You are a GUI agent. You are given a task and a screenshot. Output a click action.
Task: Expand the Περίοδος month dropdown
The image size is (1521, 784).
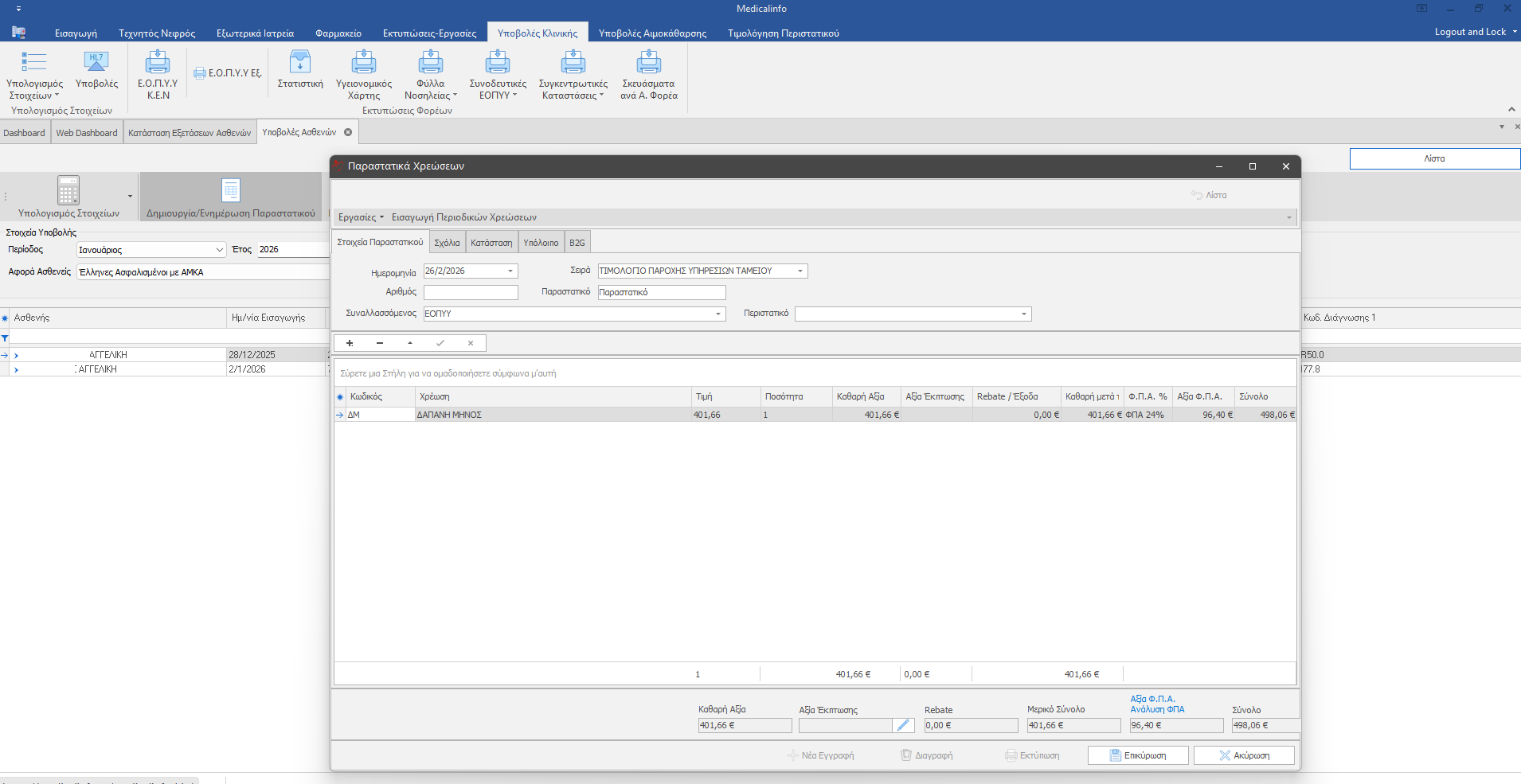pos(220,250)
